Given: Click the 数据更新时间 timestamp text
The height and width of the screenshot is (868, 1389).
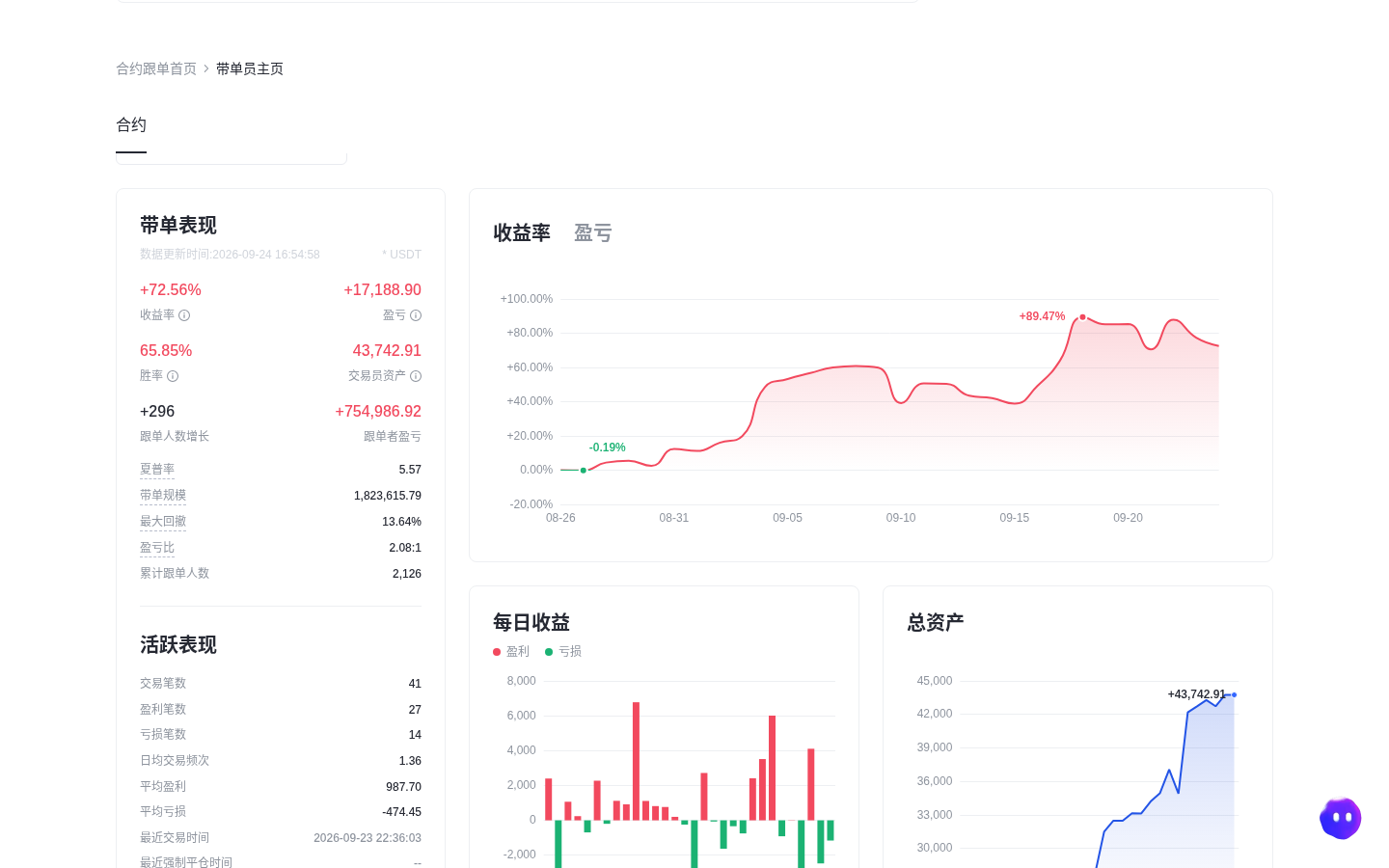Looking at the screenshot, I should pyautogui.click(x=230, y=255).
